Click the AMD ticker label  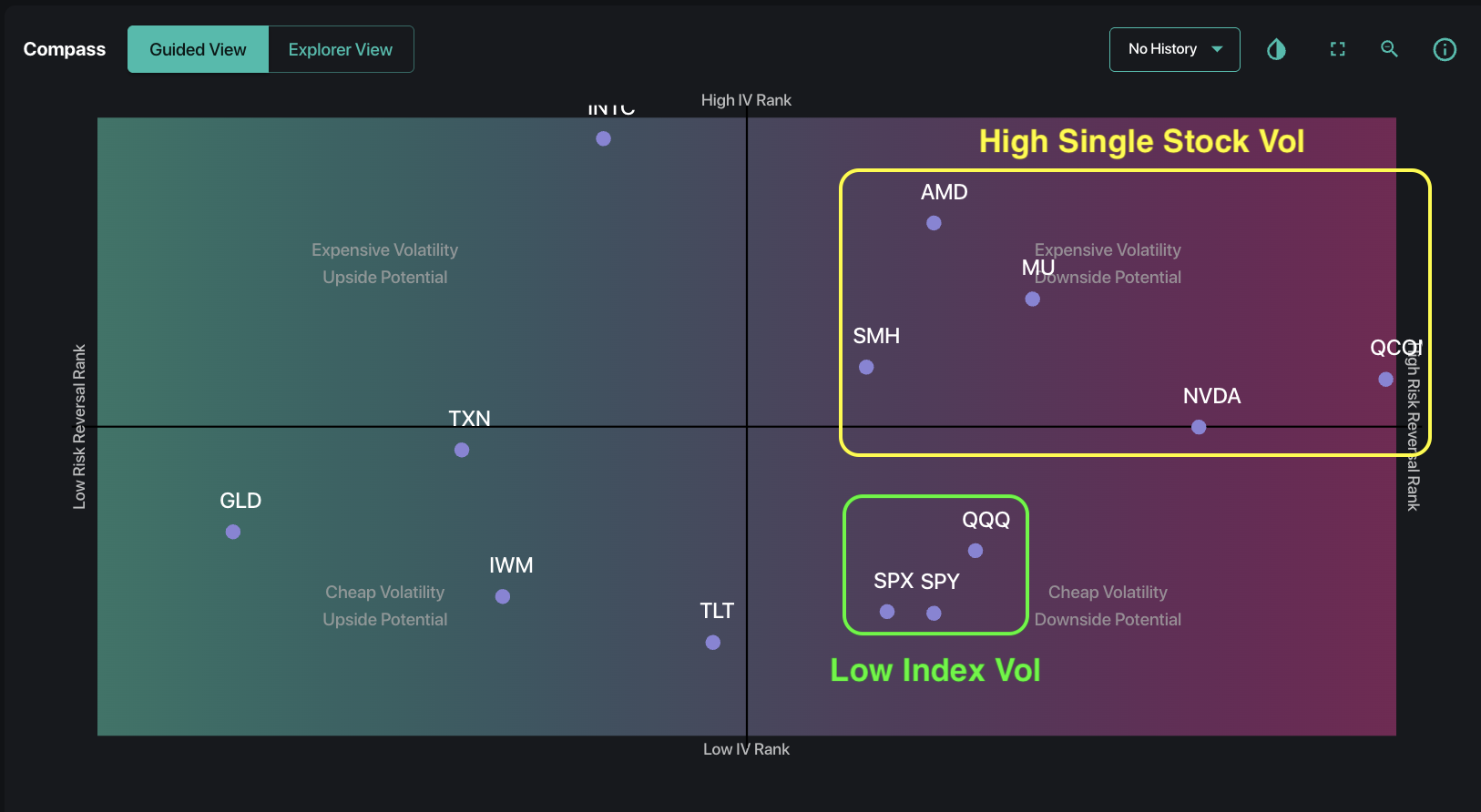[944, 192]
